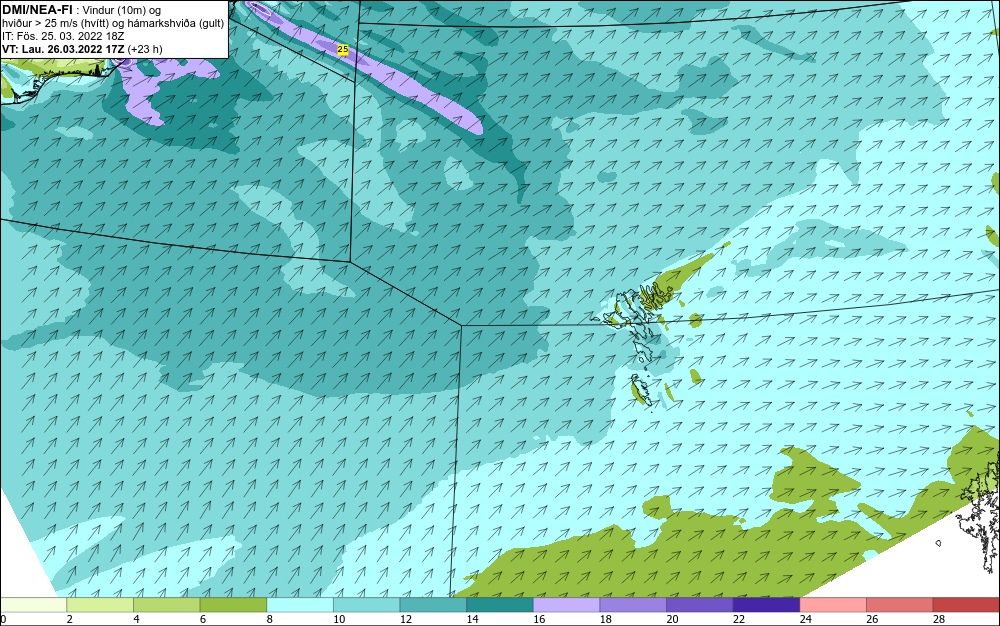
Task: Click the 18-20 m/s purple legend swatch
Action: (x=633, y=605)
